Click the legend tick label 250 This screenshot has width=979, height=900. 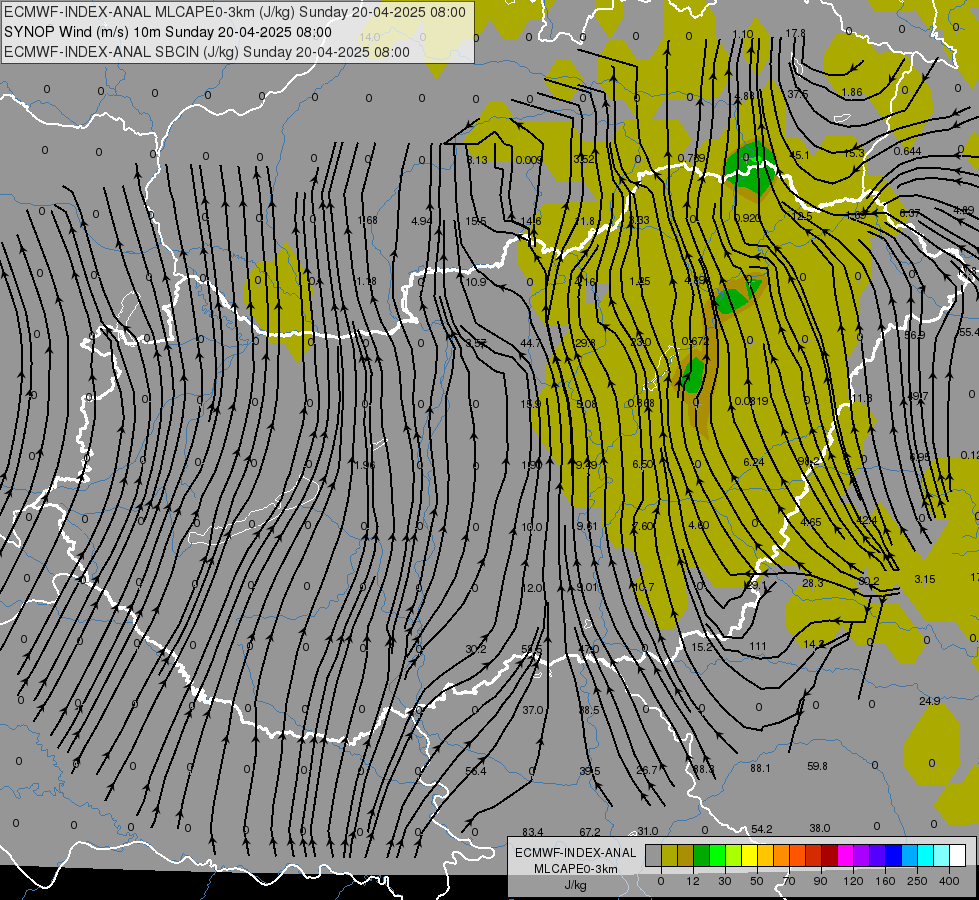point(917,881)
